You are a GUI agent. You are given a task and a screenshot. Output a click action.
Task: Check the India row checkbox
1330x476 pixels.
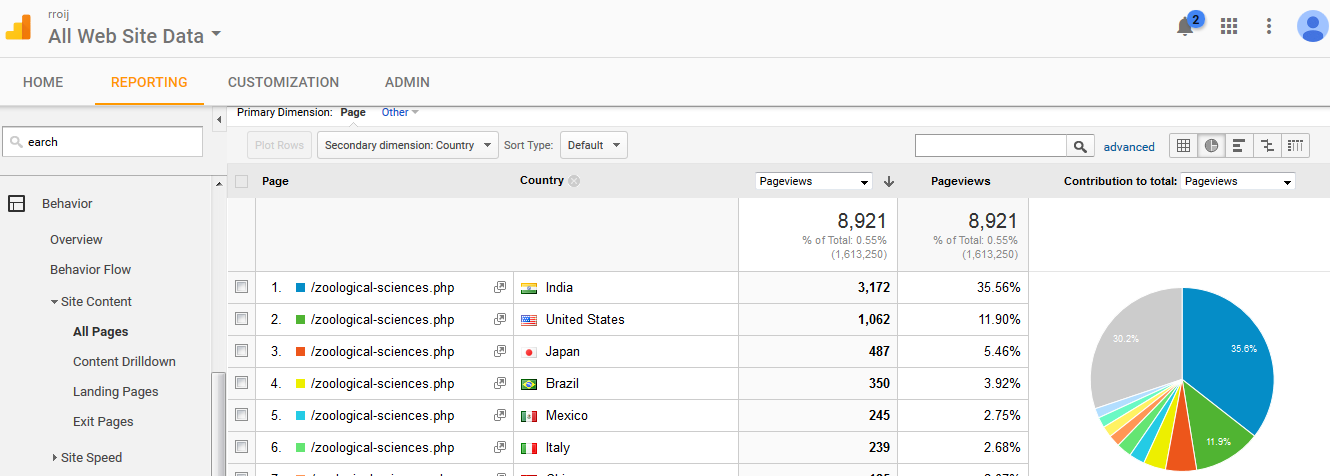(241, 288)
